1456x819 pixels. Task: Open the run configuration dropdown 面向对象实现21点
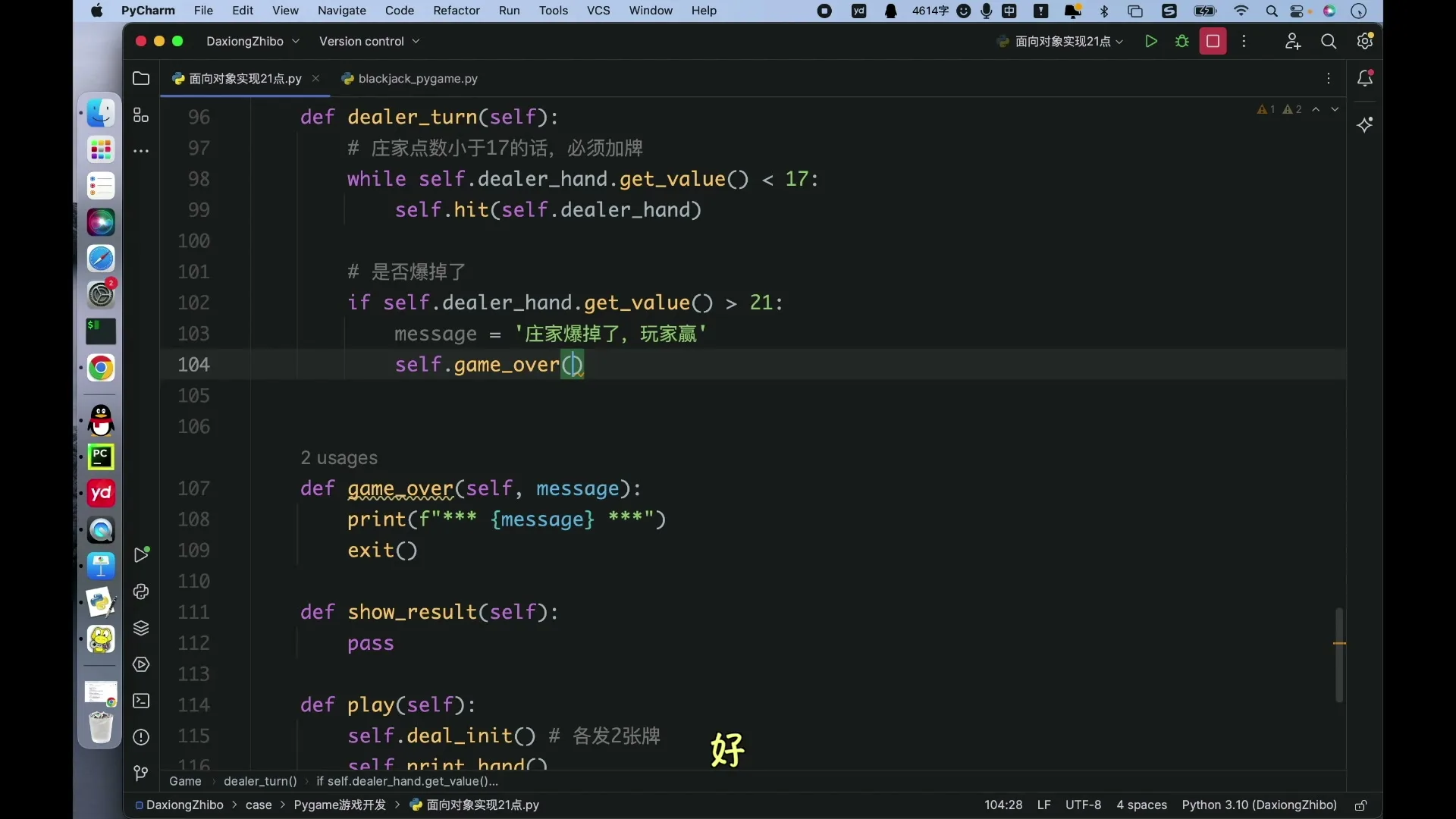pyautogui.click(x=1060, y=42)
